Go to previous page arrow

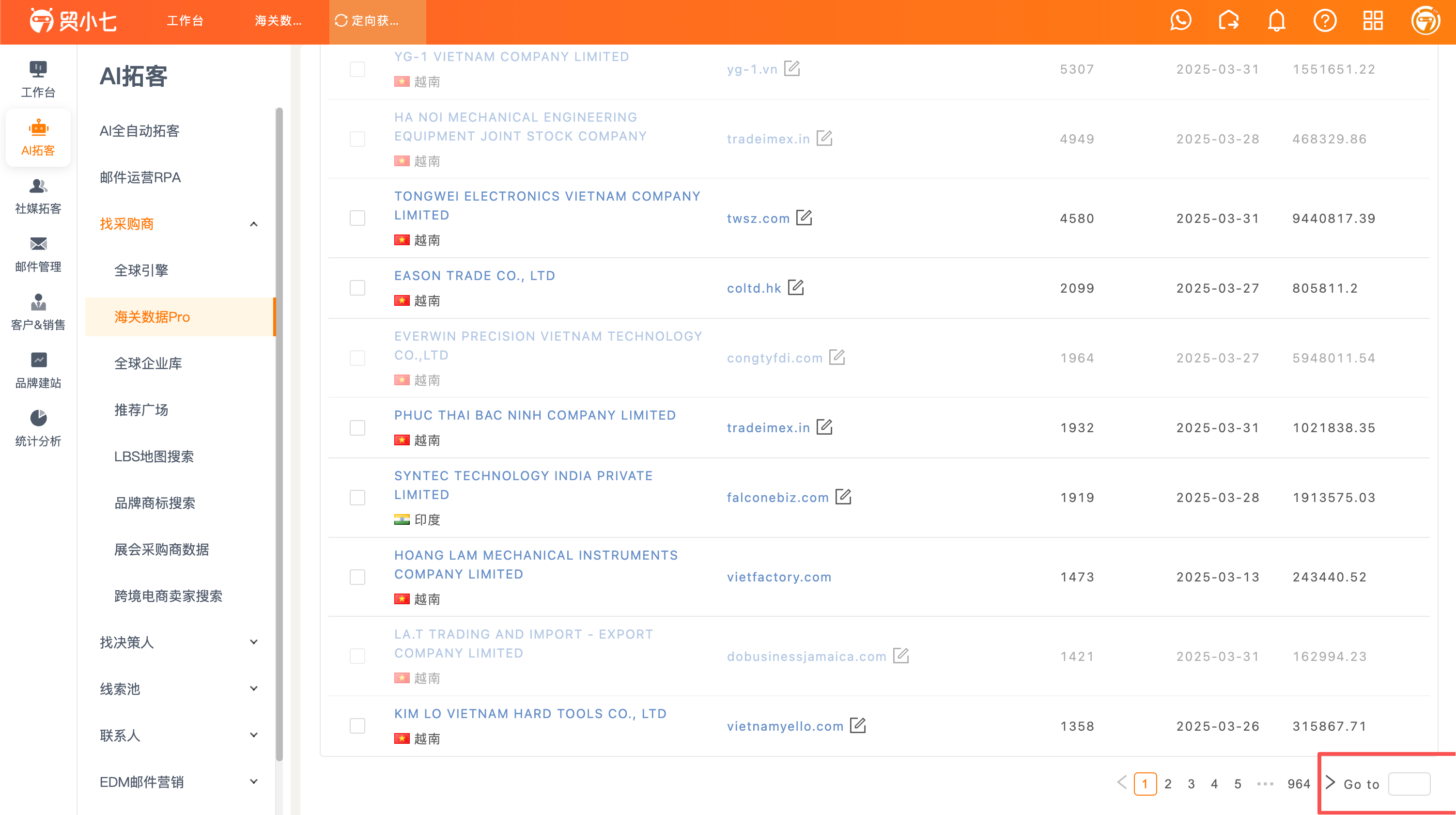tap(1122, 783)
